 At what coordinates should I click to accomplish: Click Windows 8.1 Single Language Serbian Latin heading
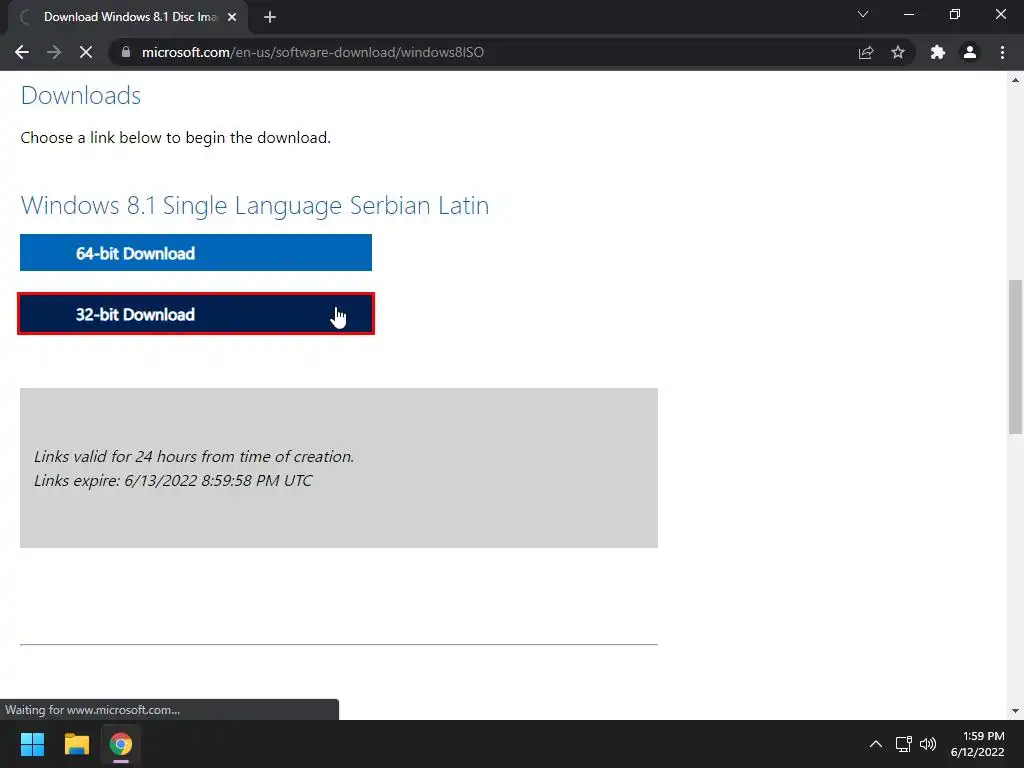[x=255, y=205]
